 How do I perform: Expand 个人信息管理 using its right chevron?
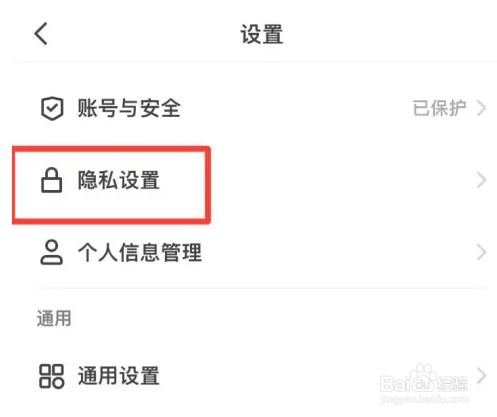pyautogui.click(x=481, y=252)
